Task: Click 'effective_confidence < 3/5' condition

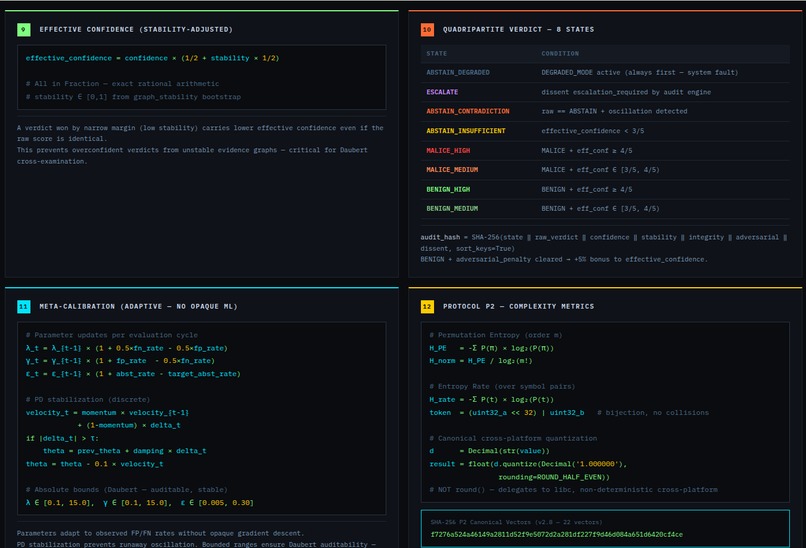Action: (592, 131)
